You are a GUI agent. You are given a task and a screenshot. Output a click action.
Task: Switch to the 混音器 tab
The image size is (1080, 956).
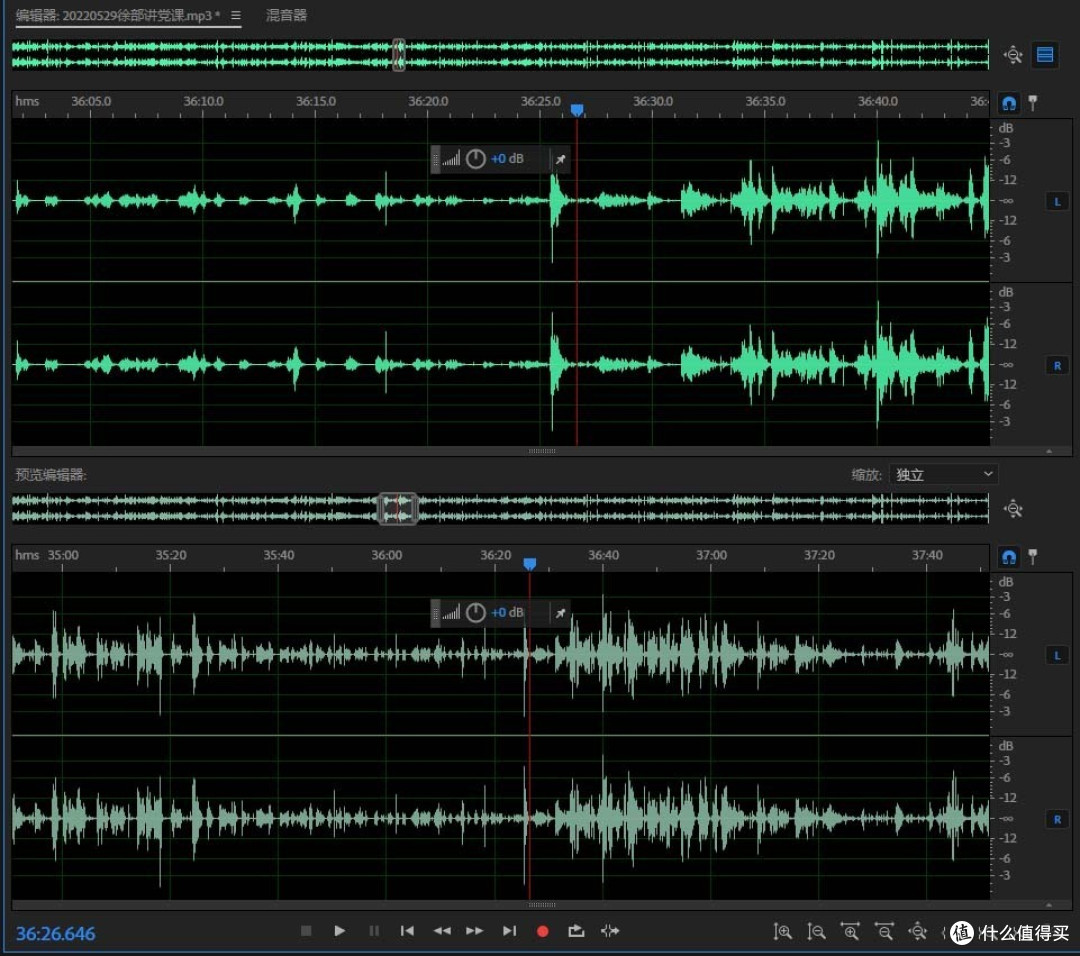pyautogui.click(x=286, y=15)
